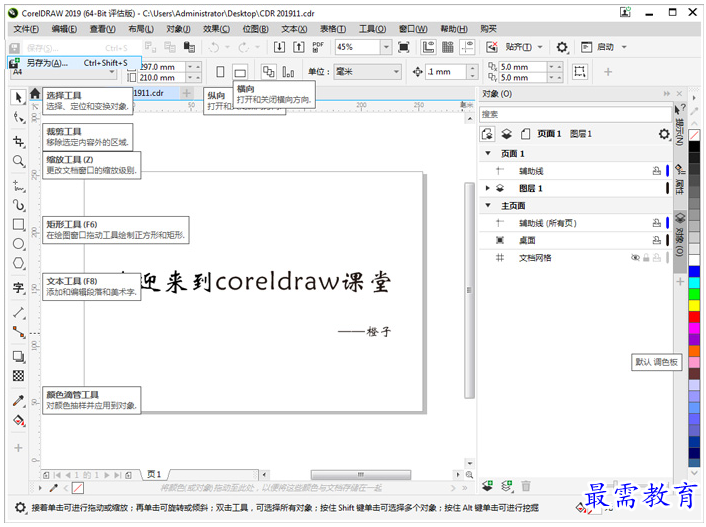Toggle show guidelines button

click(468, 47)
